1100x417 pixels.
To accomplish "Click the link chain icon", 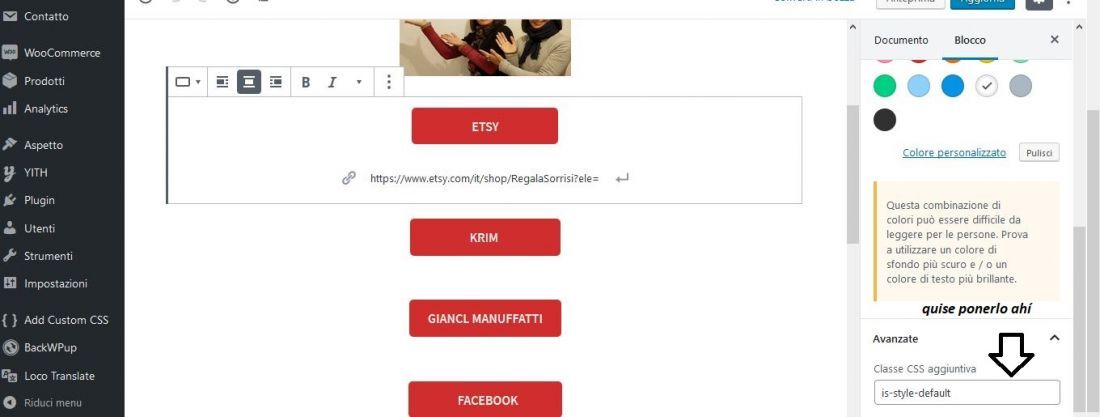I will click(x=349, y=178).
